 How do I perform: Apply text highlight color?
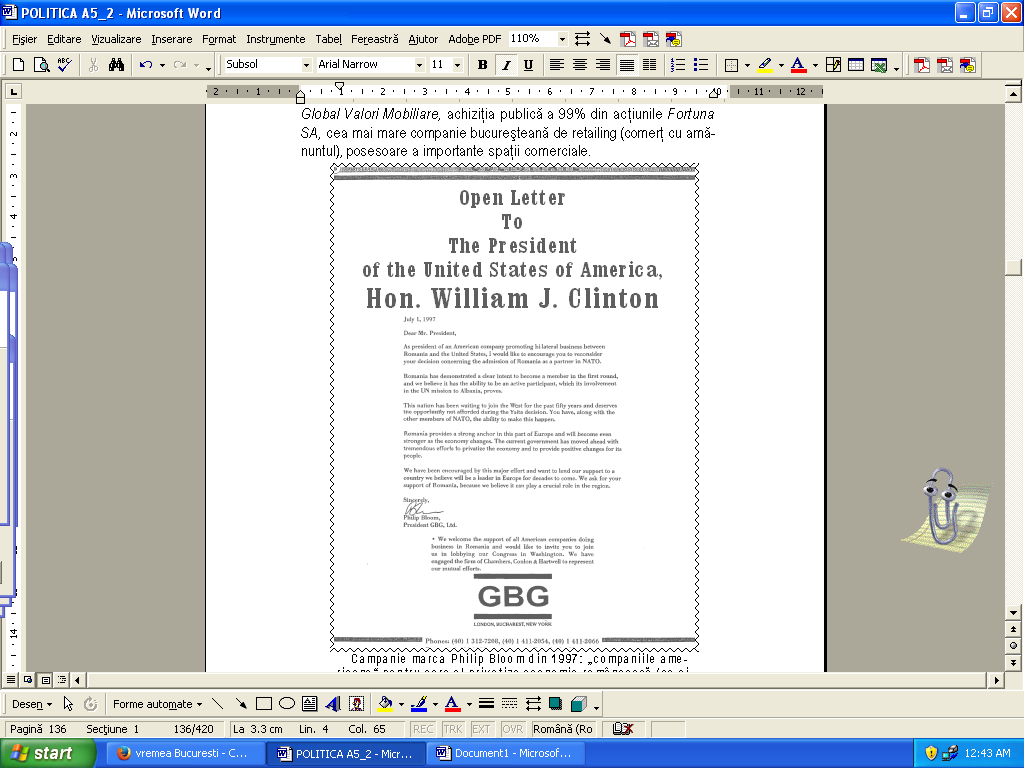[x=765, y=65]
